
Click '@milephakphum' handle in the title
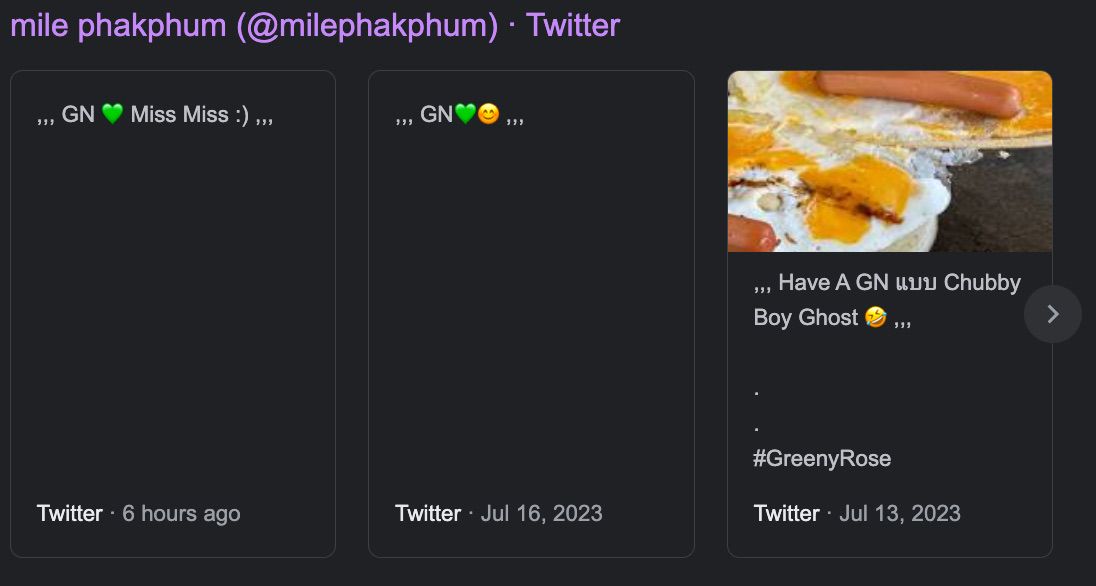click(x=367, y=26)
